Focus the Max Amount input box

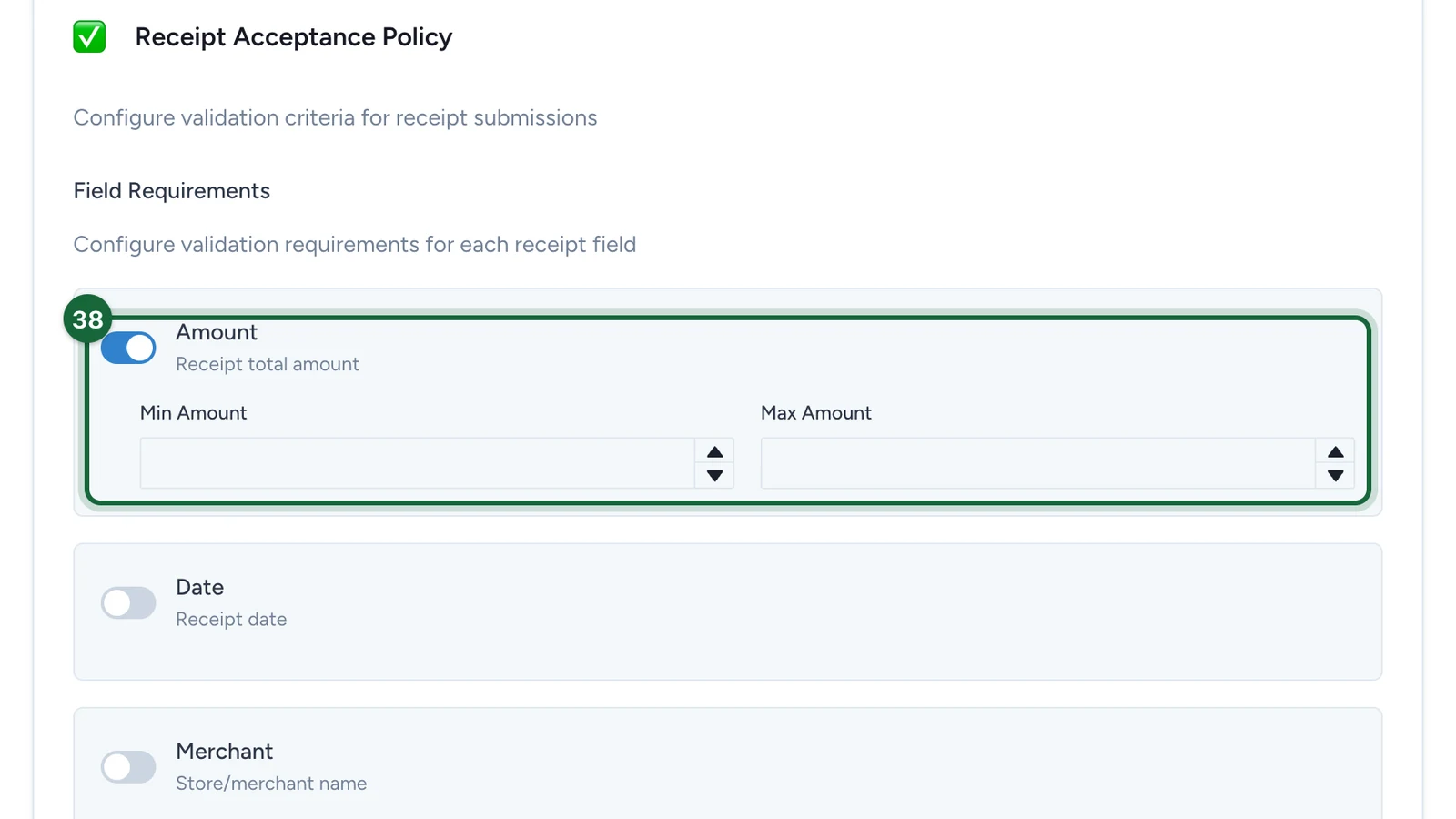[1038, 463]
